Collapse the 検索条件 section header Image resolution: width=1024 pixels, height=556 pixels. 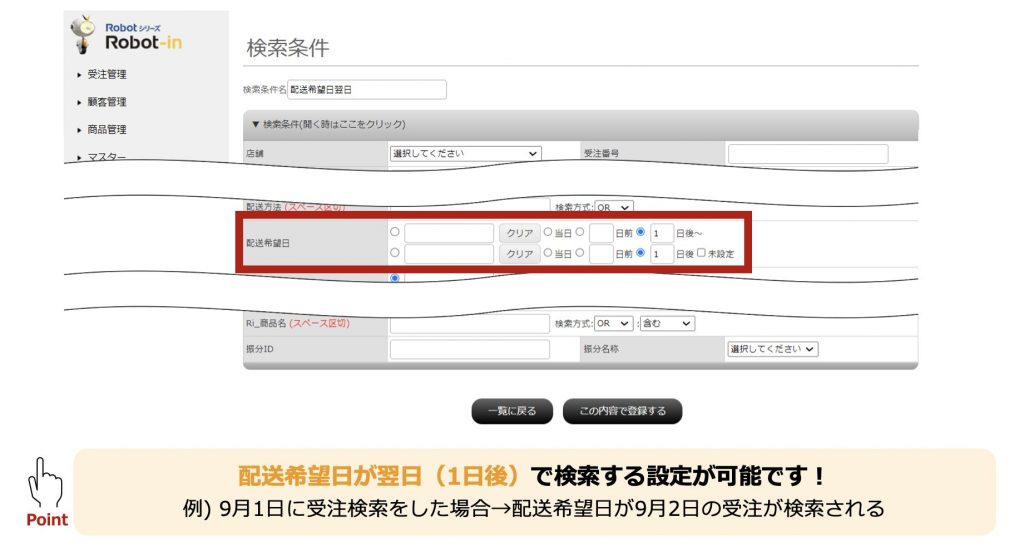581,124
